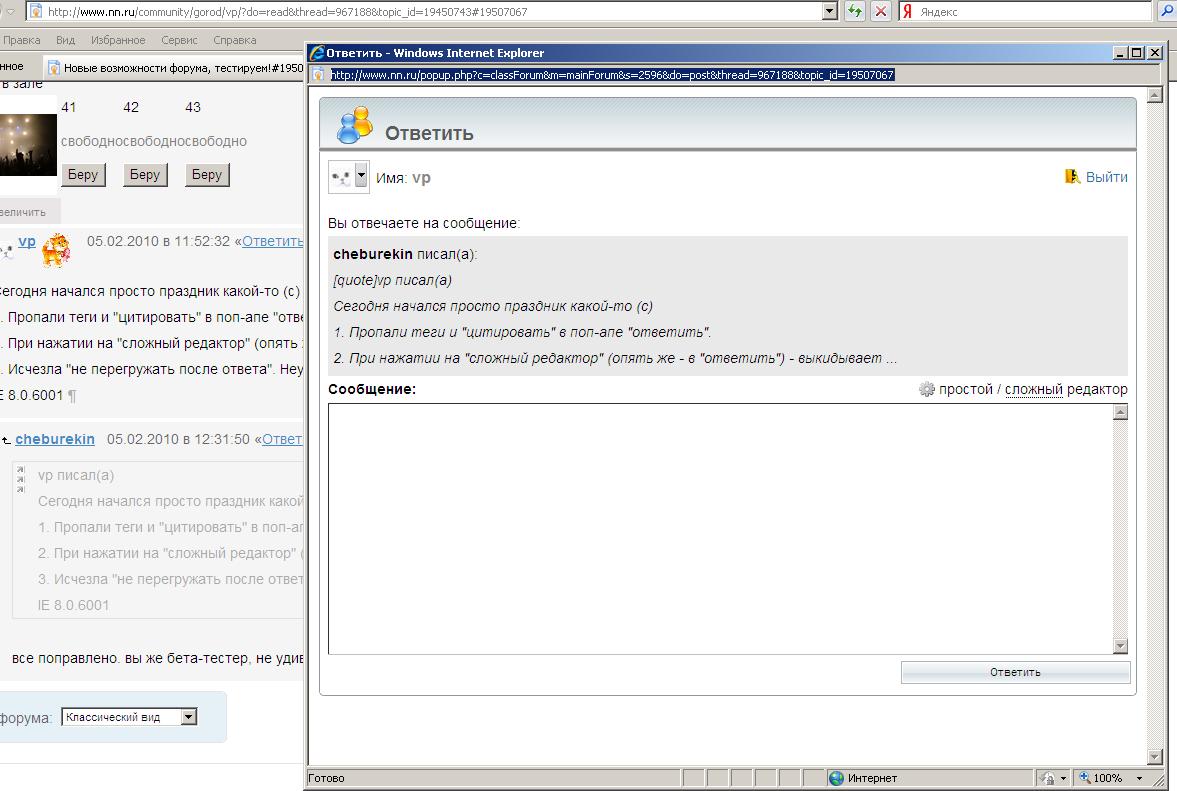
Task: Expand the avatar selector dropdown near Имя
Action: [x=361, y=176]
